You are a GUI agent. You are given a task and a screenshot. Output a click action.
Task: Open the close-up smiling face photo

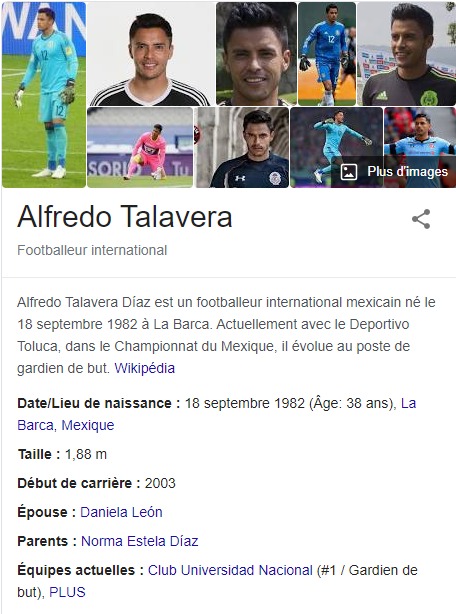click(x=256, y=54)
